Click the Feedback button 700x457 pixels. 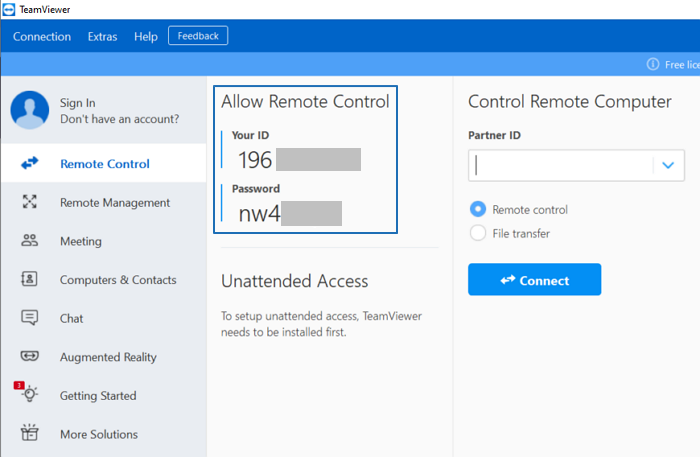click(198, 36)
